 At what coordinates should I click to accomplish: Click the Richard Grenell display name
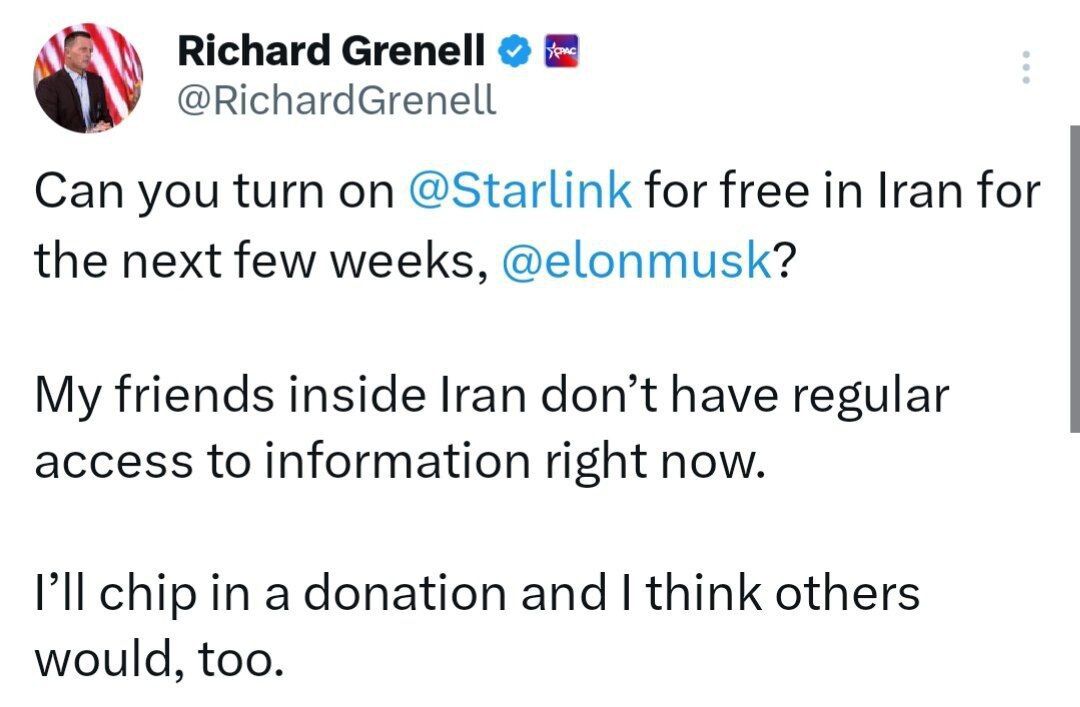point(332,51)
